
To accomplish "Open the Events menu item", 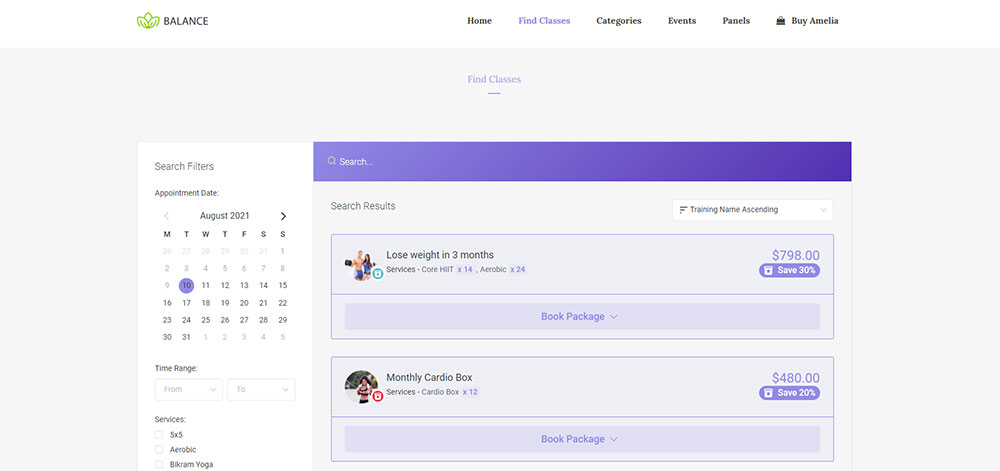I will click(x=682, y=21).
